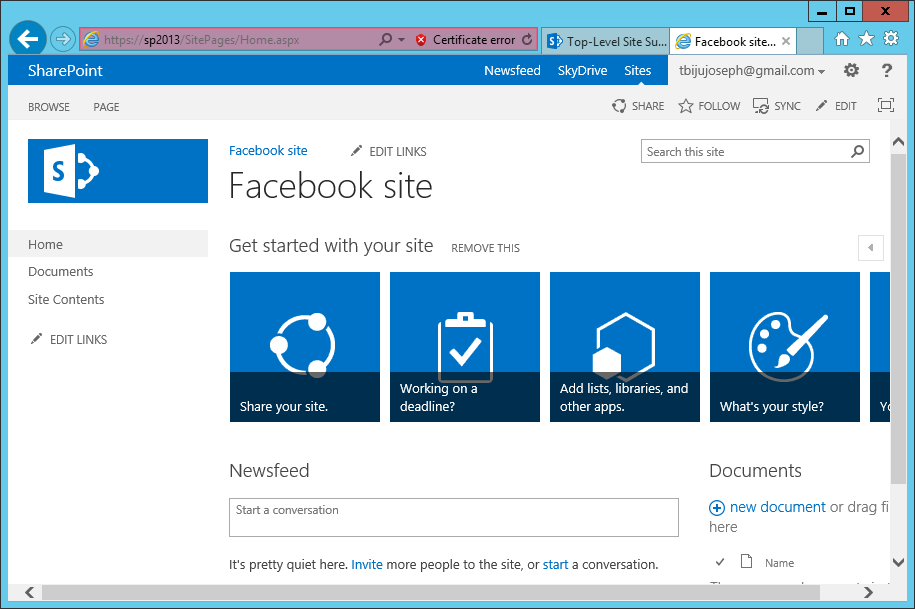The image size is (915, 609).
Task: Open Site Contents in left navigation
Action: (66, 300)
